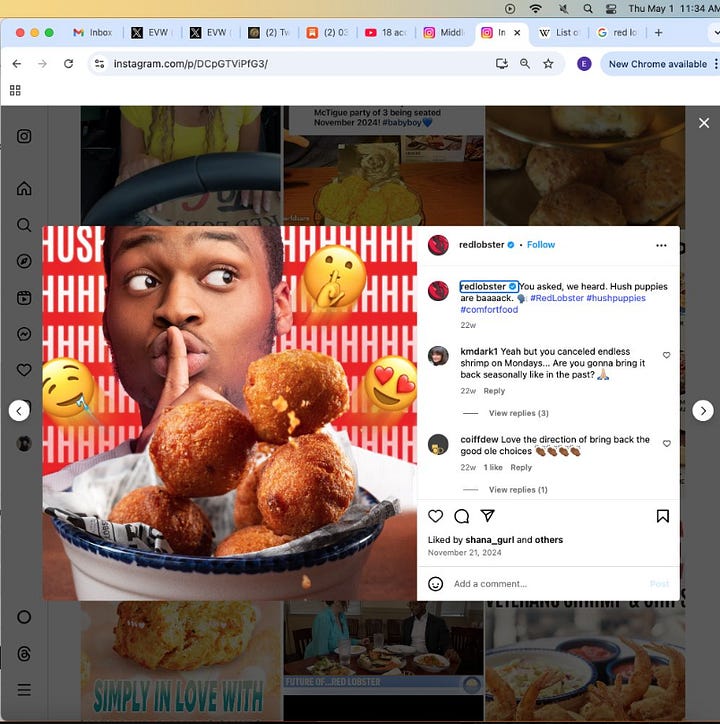Open Control Center in macOS menu bar
Viewport: 720px width, 724px height.
point(611,8)
